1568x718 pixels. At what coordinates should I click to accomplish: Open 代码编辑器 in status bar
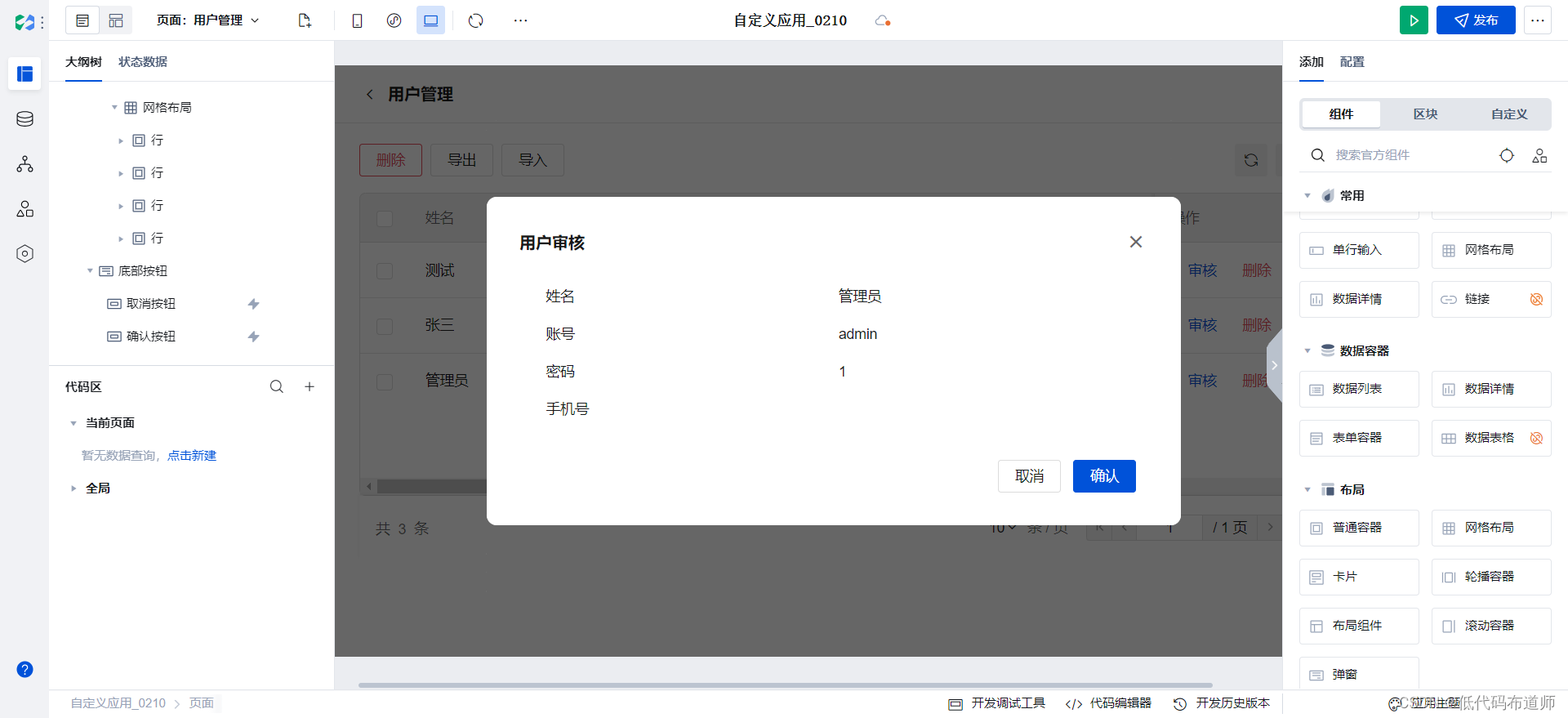pos(1108,703)
